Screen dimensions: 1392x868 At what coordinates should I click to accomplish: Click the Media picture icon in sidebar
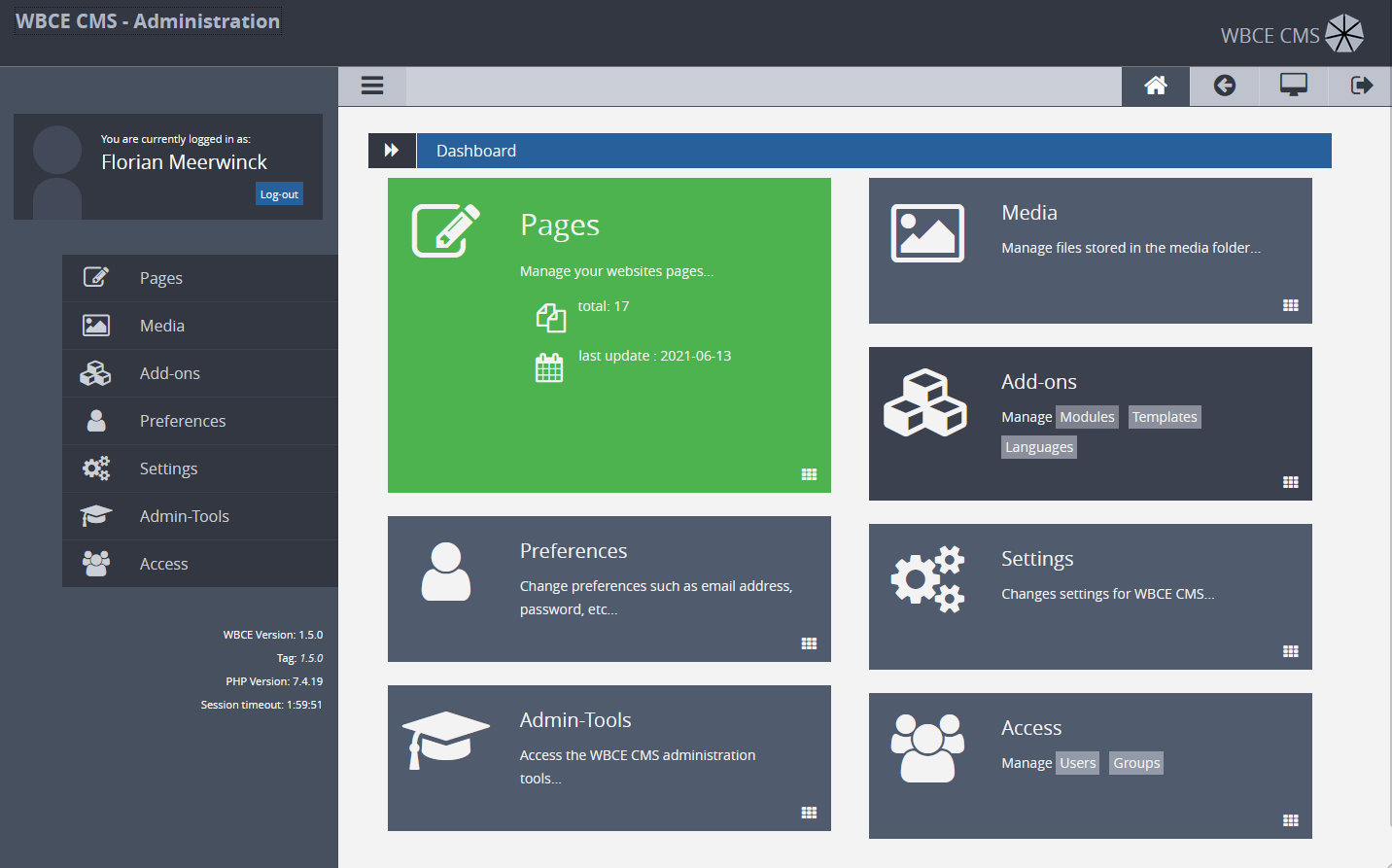click(96, 326)
